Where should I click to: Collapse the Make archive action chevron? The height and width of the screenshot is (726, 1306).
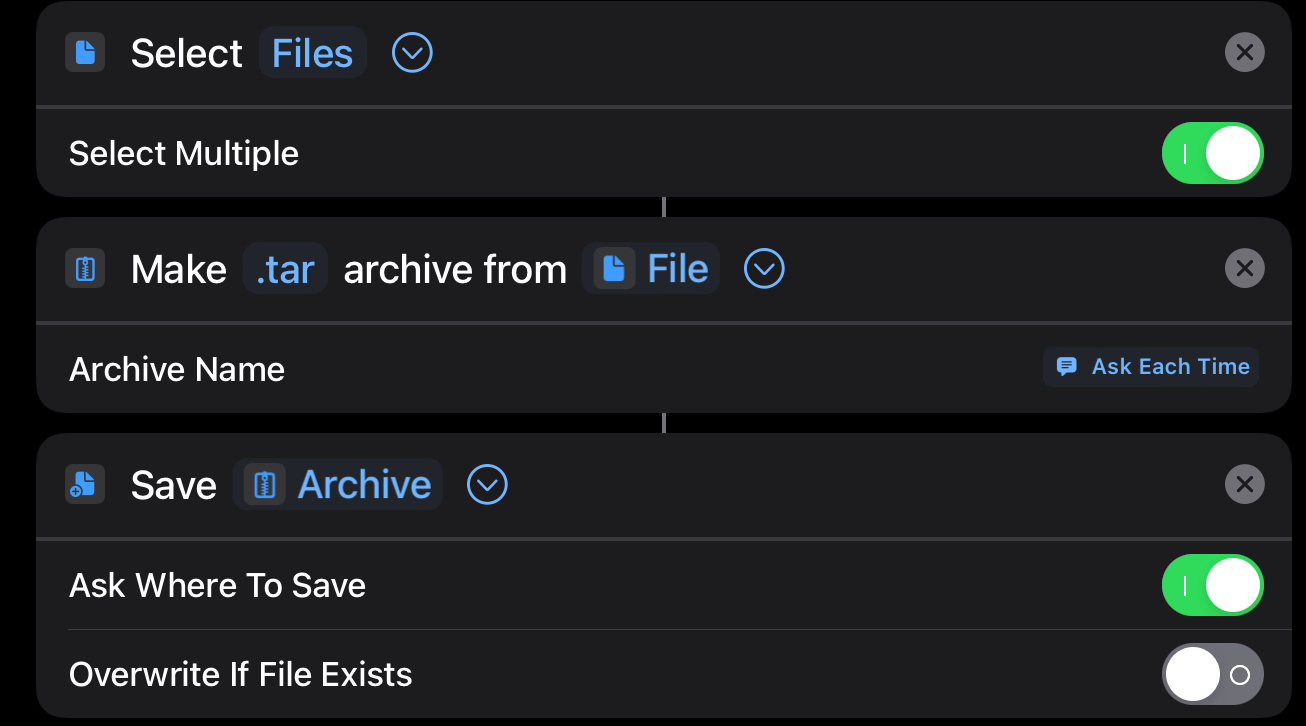point(764,269)
